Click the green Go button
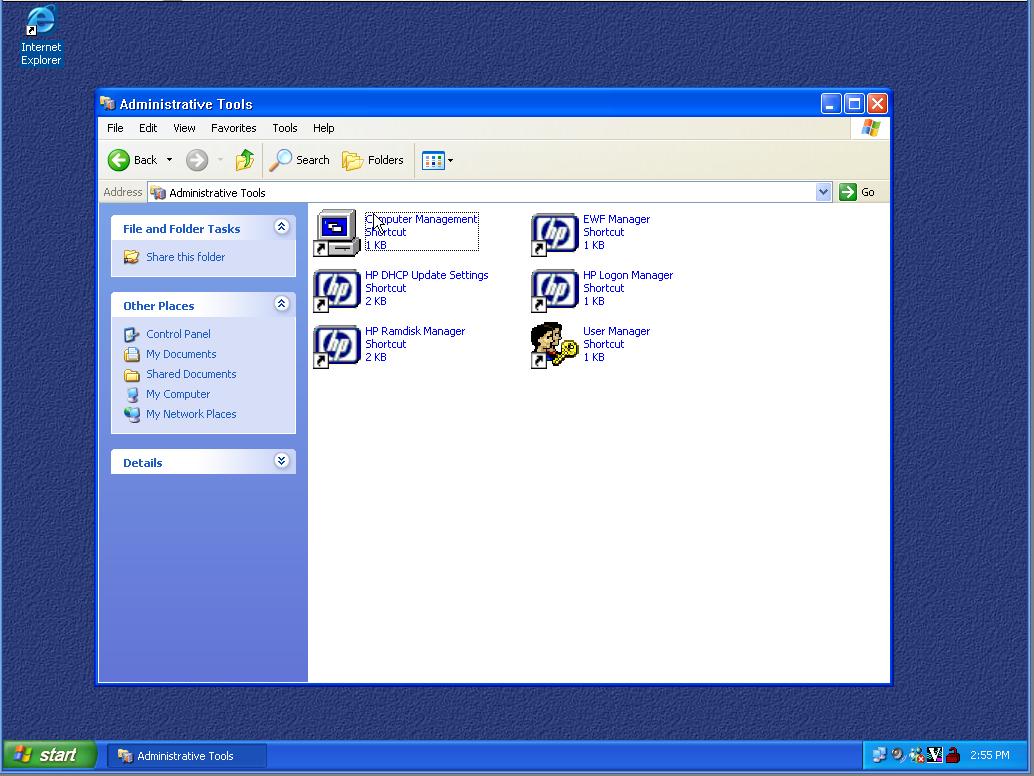This screenshot has height=776, width=1034. click(x=857, y=192)
